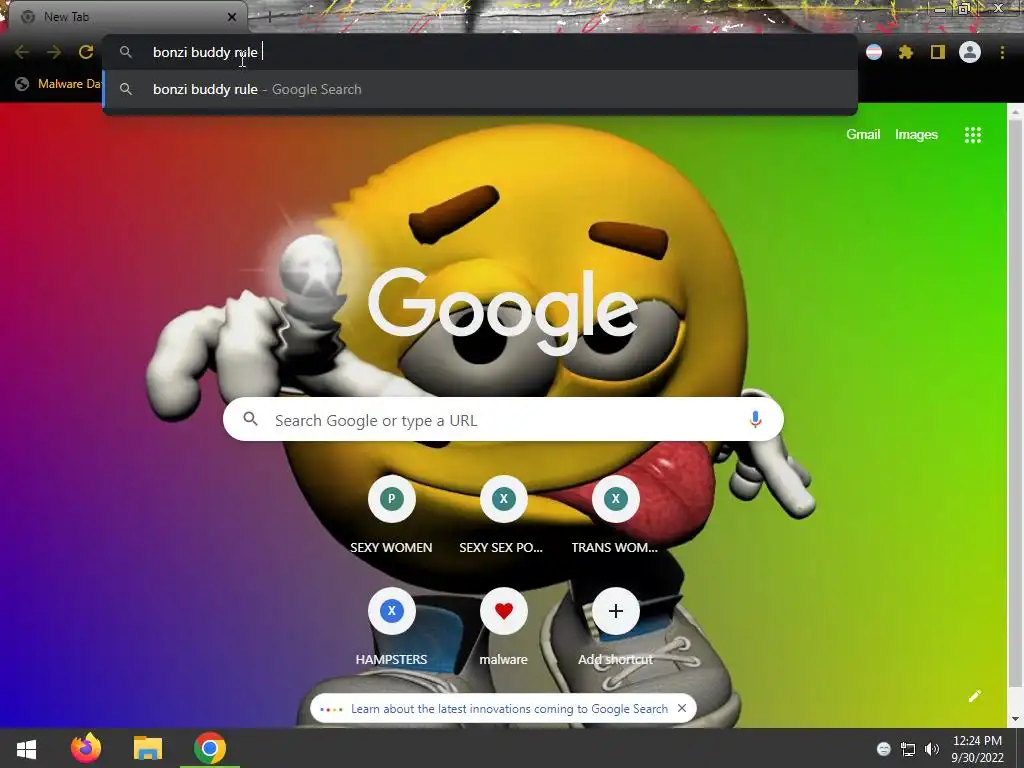Open the malware heart shortcut
Image resolution: width=1024 pixels, height=768 pixels.
504,628
